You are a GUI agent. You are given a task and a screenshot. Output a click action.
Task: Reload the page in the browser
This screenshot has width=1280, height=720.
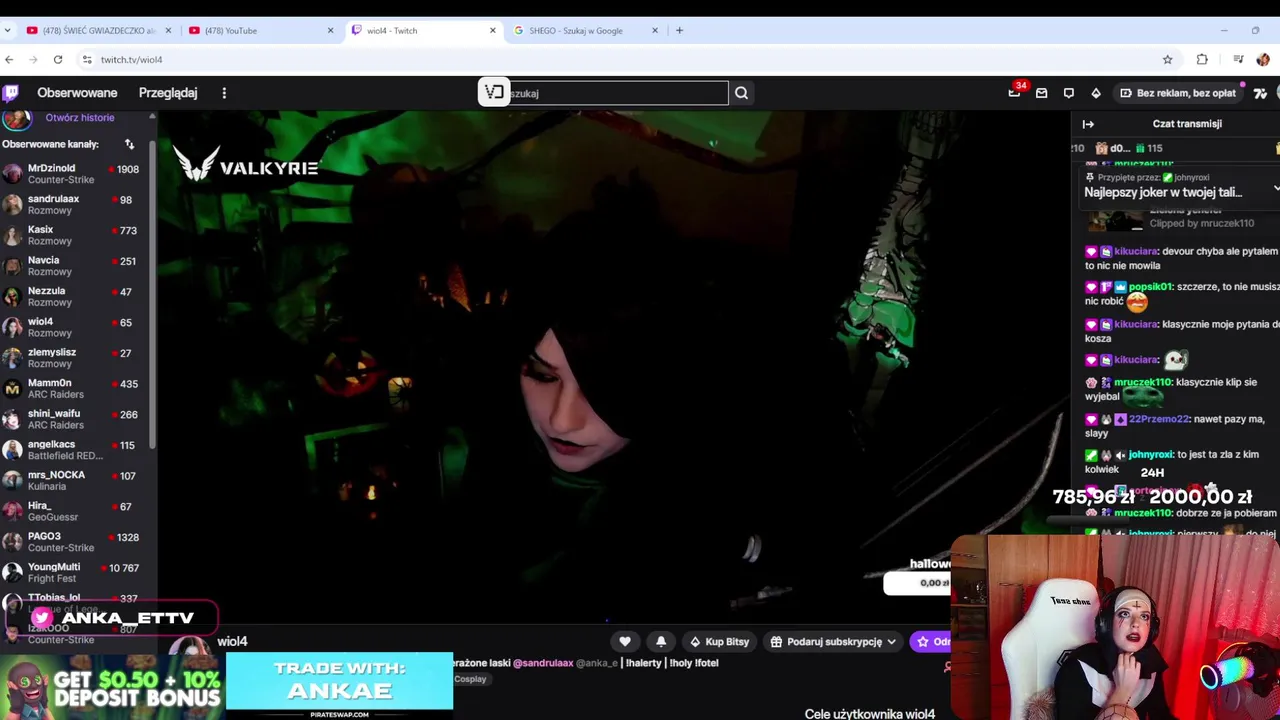[x=58, y=60]
